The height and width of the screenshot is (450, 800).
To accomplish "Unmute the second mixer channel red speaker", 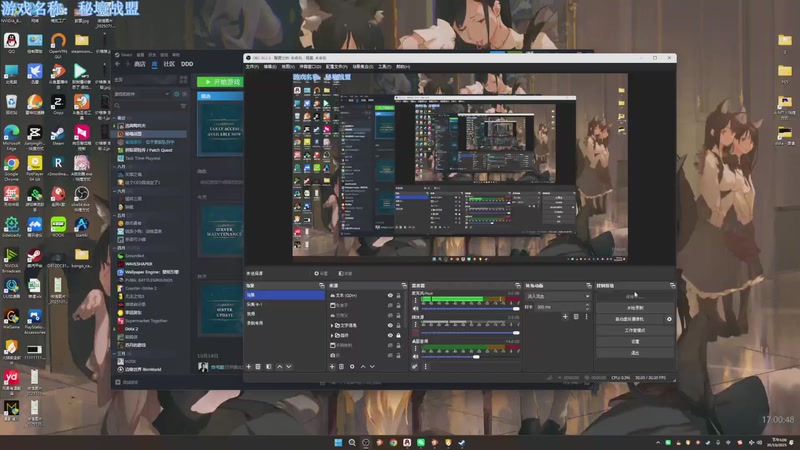I will 415,333.
